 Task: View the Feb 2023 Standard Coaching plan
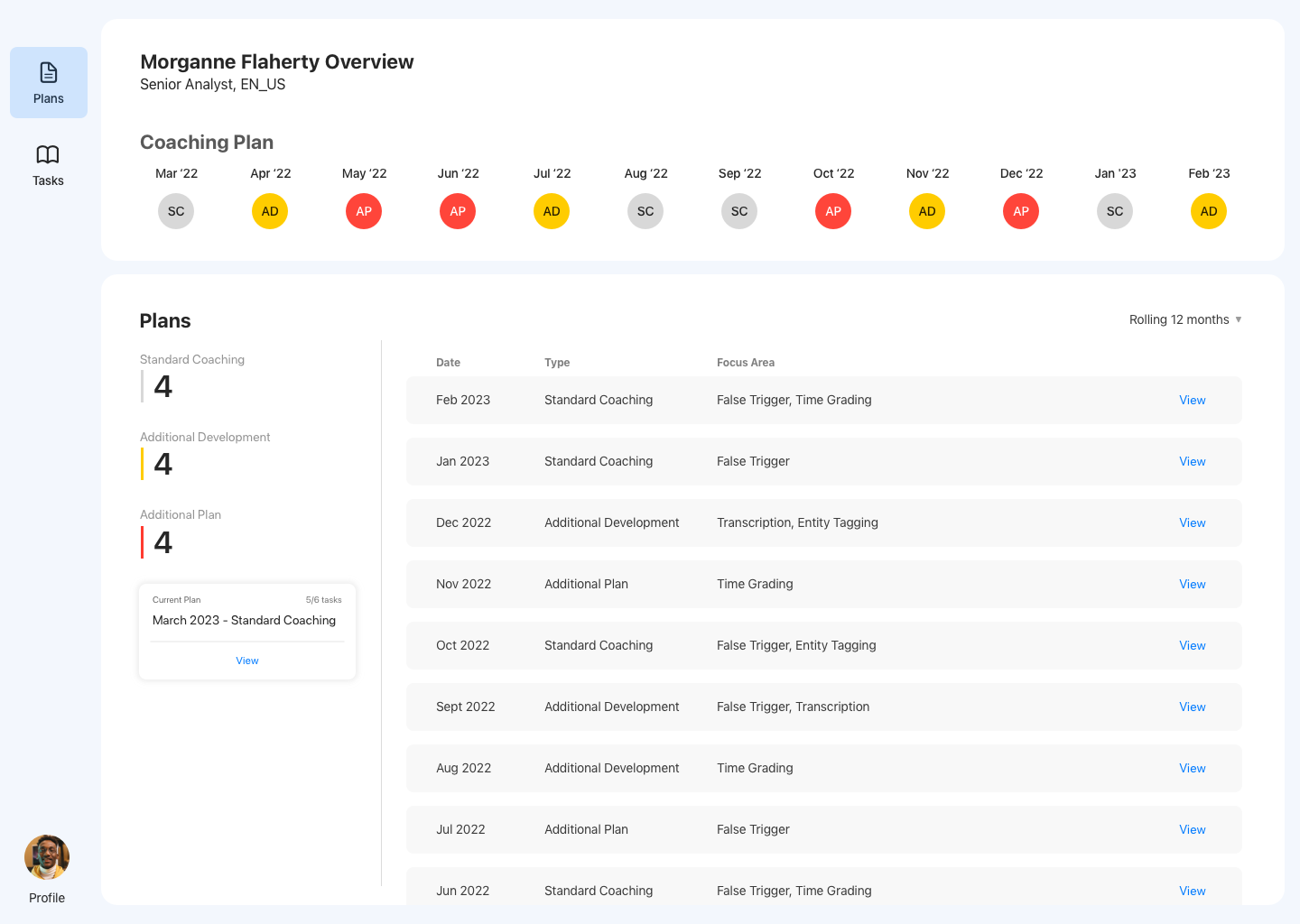click(1192, 400)
